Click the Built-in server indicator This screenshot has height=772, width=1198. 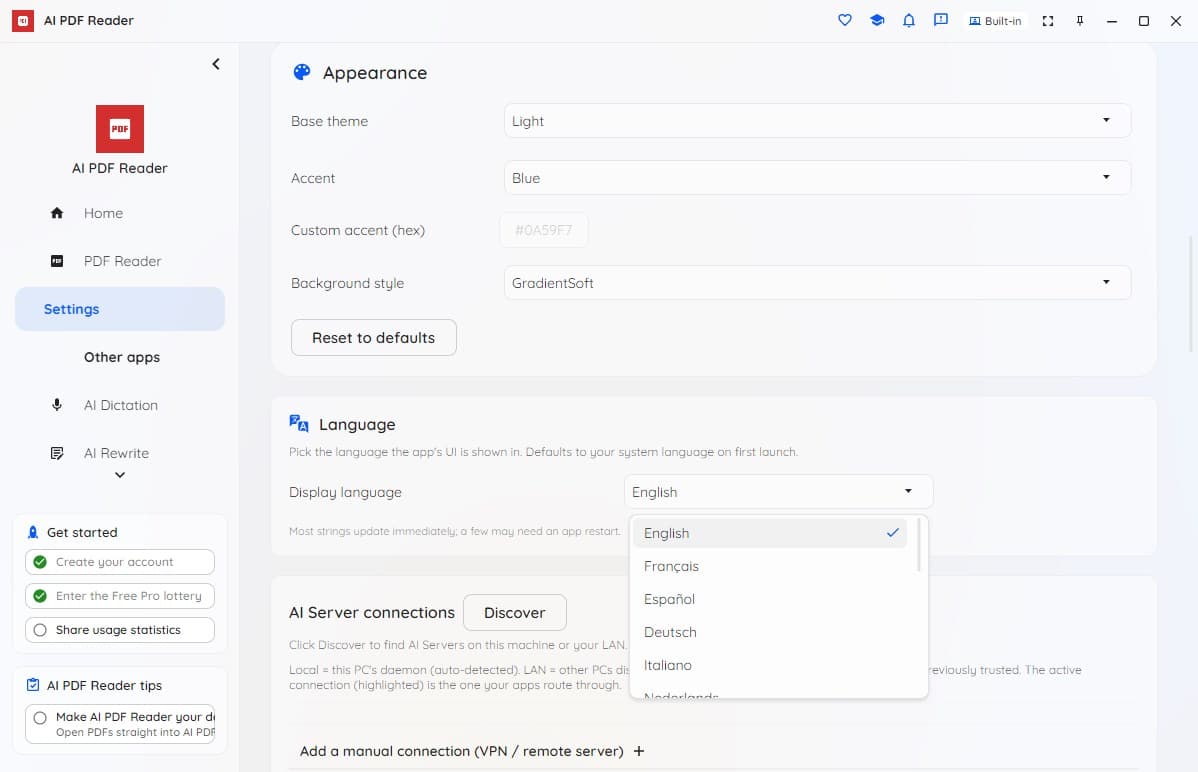coord(995,21)
